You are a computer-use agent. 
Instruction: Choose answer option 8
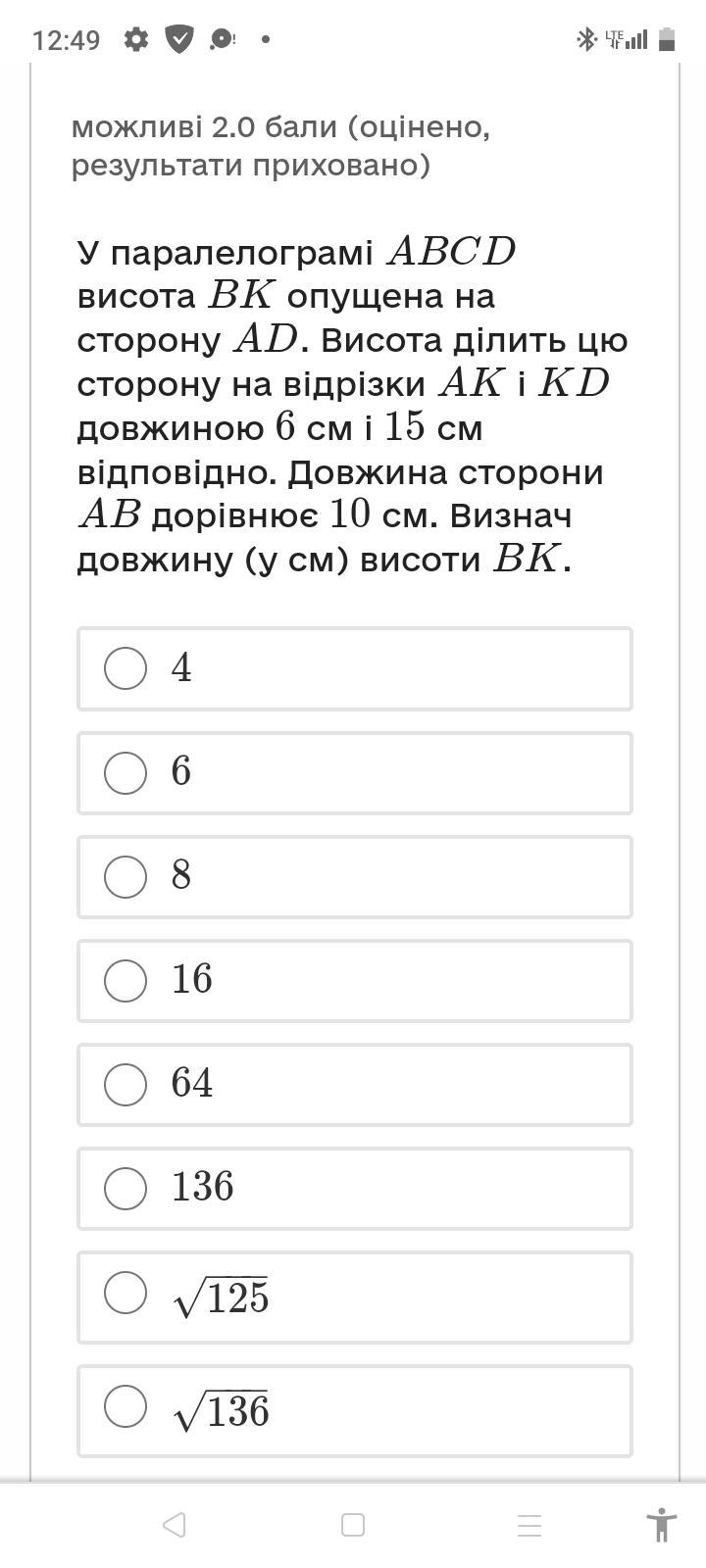pos(126,876)
